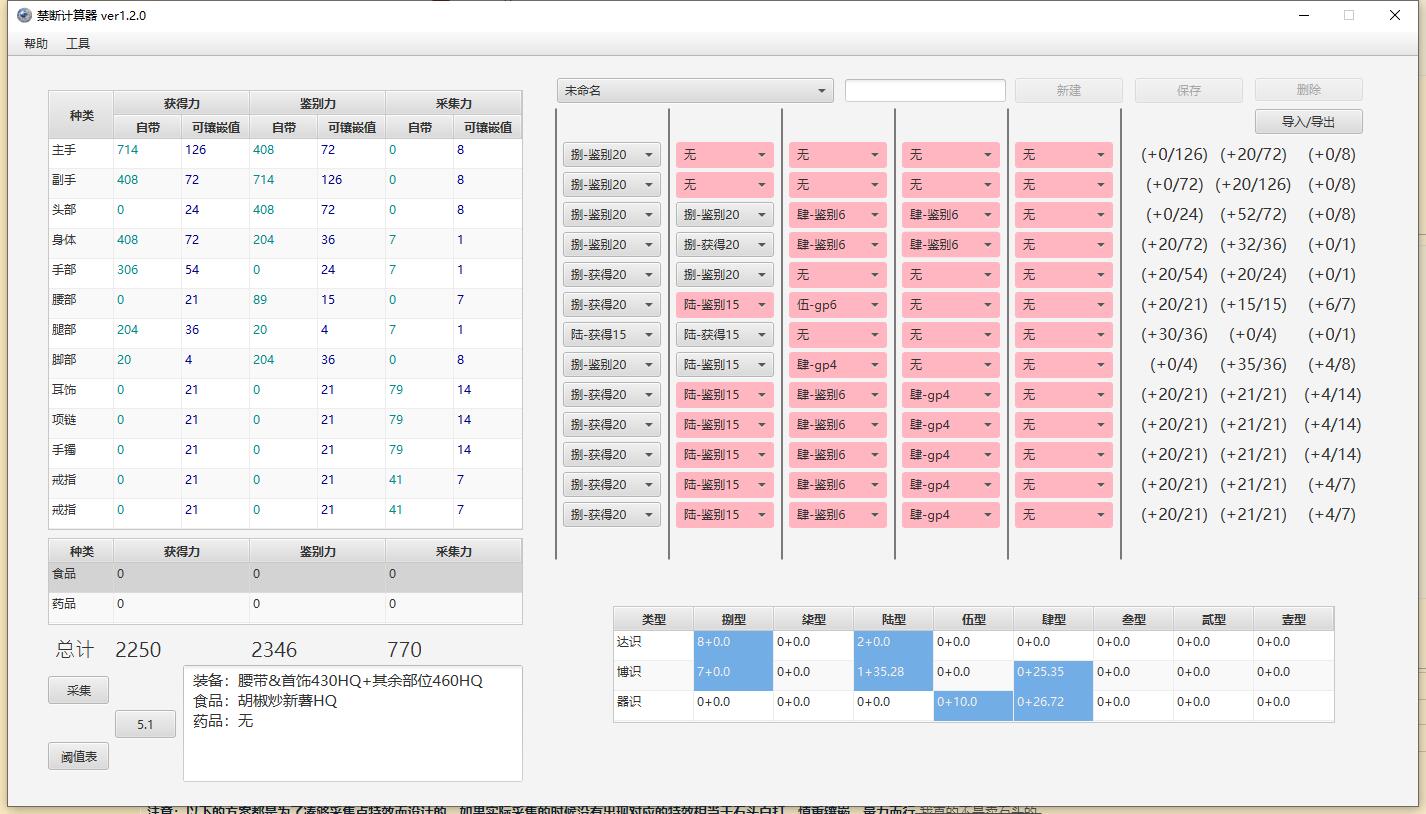Click the 保存 button
Screen dimensions: 1426x814
tap(1188, 90)
